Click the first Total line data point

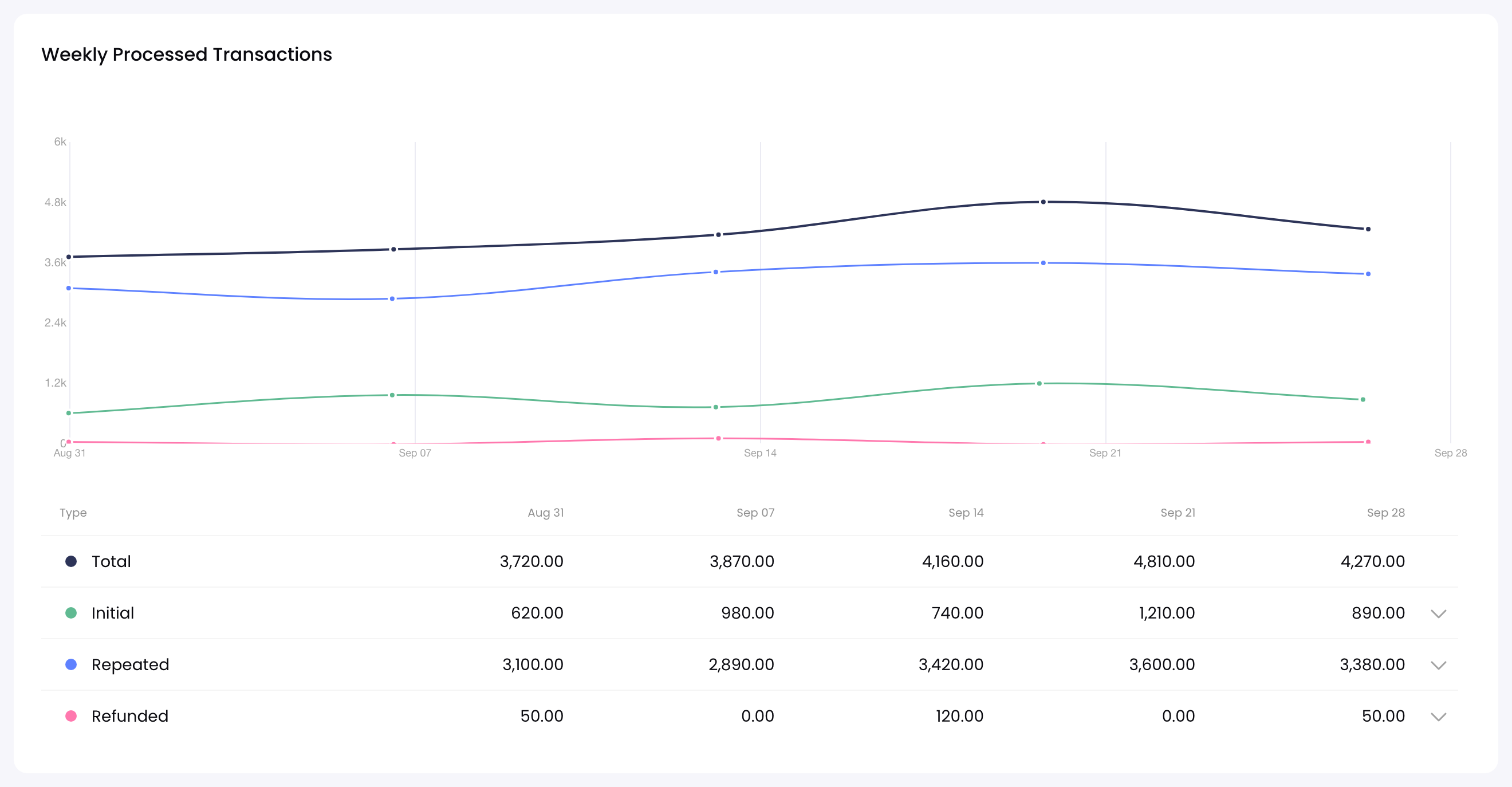pyautogui.click(x=69, y=257)
